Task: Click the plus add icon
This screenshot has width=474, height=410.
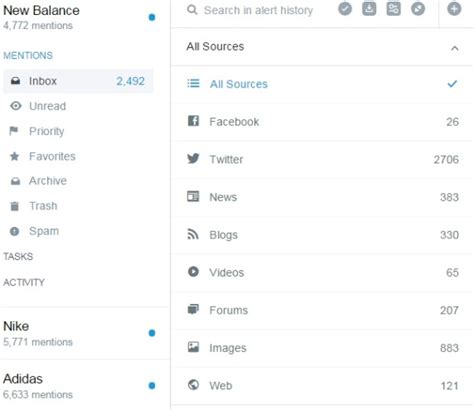Action: [454, 9]
